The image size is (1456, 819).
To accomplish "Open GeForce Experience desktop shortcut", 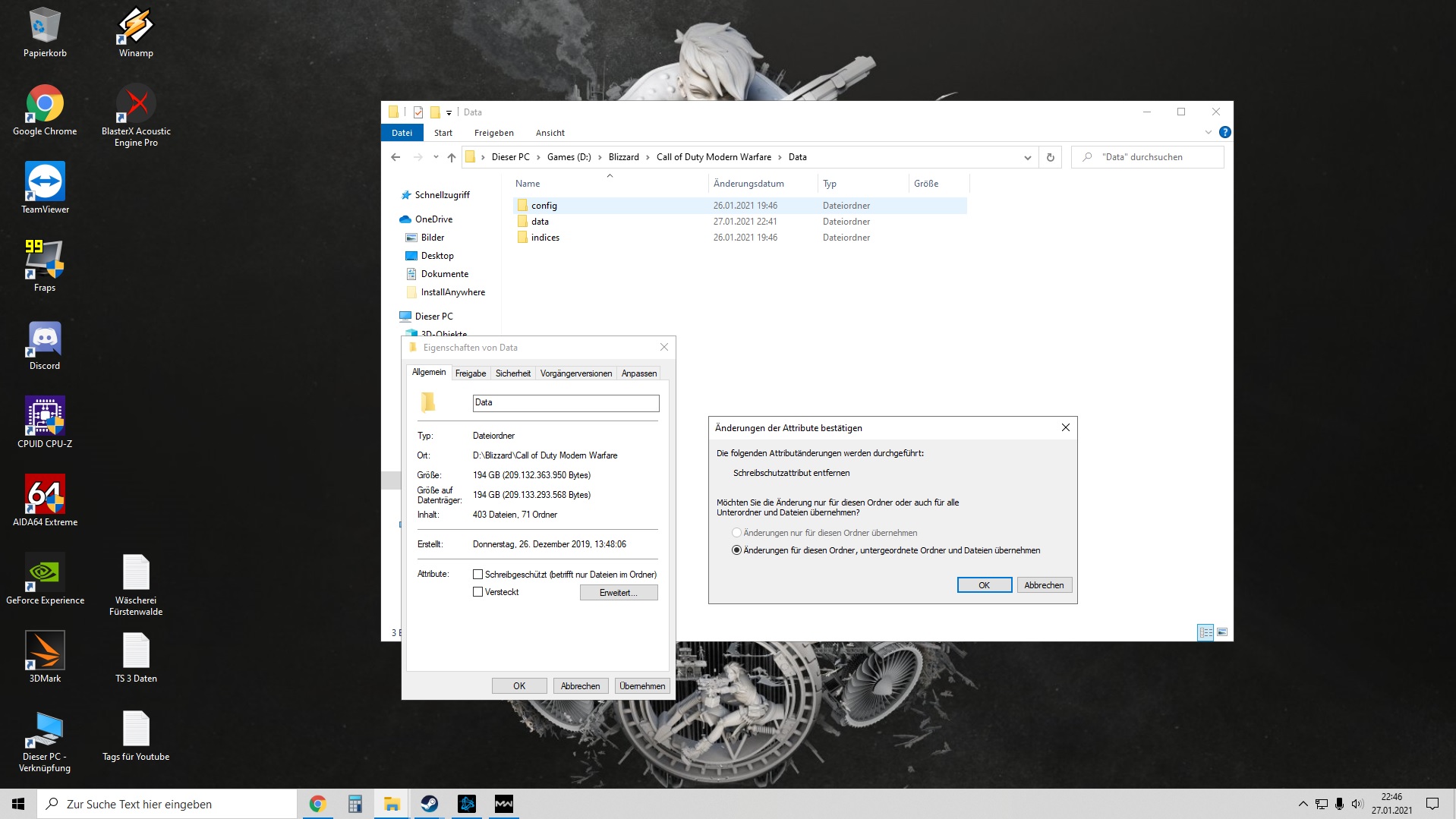I will (x=45, y=579).
